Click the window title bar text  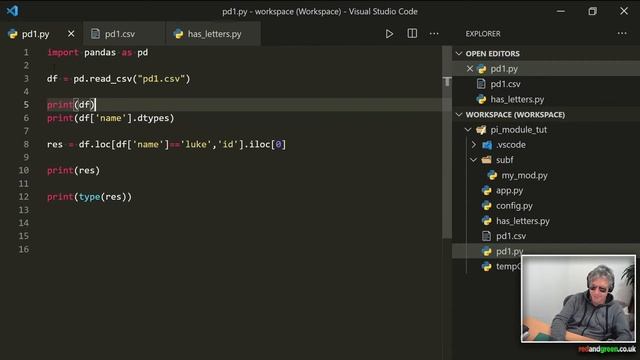pyautogui.click(x=320, y=11)
